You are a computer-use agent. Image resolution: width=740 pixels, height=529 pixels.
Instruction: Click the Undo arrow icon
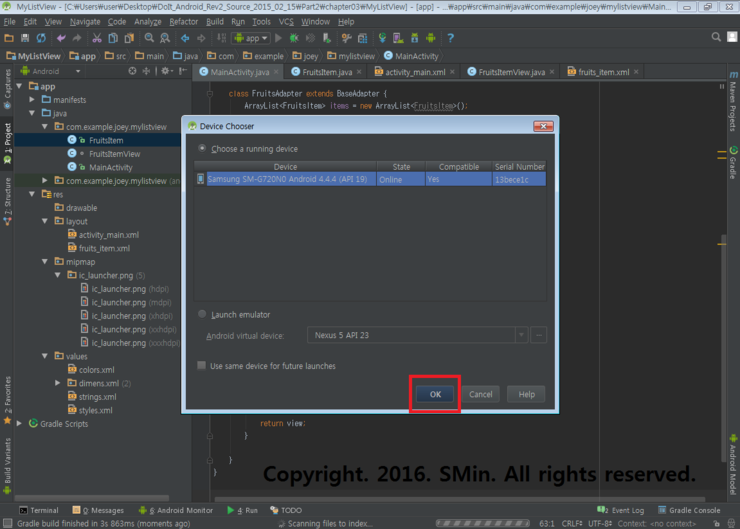(x=61, y=38)
